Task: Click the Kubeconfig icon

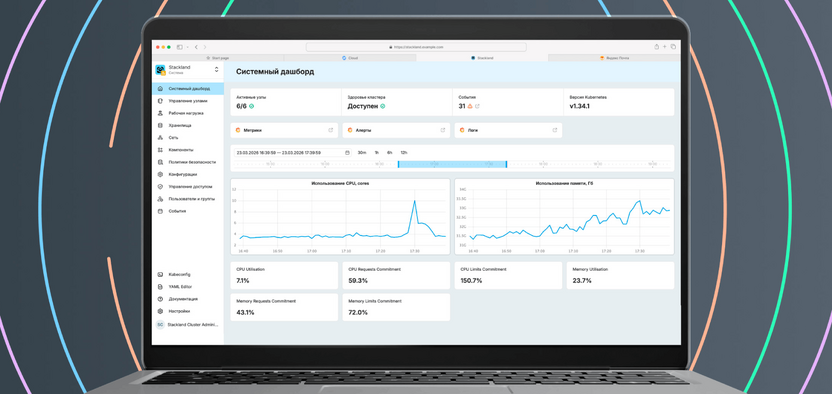Action: pos(160,274)
